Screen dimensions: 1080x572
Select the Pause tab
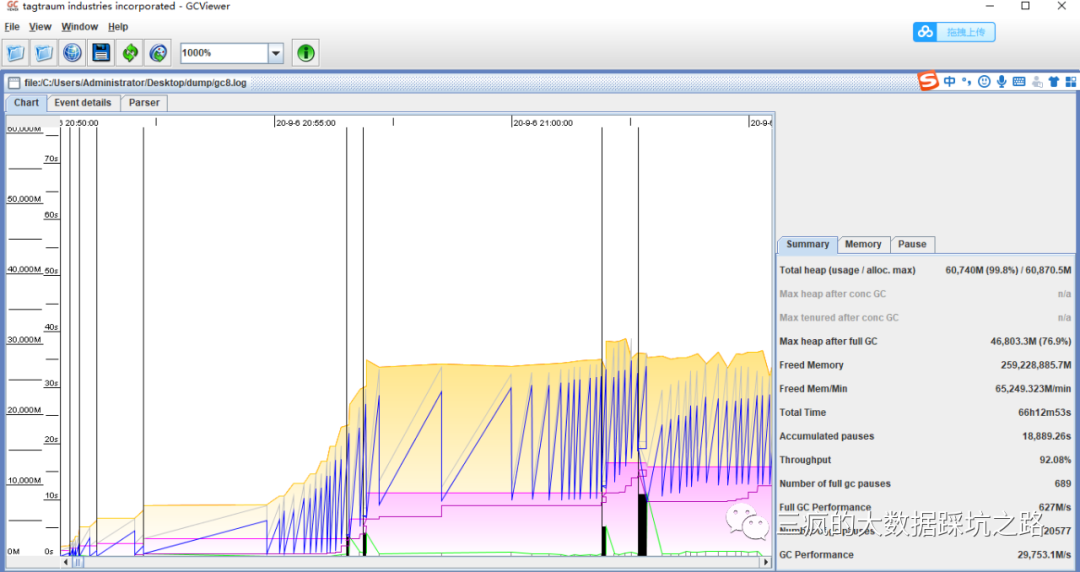pos(912,244)
